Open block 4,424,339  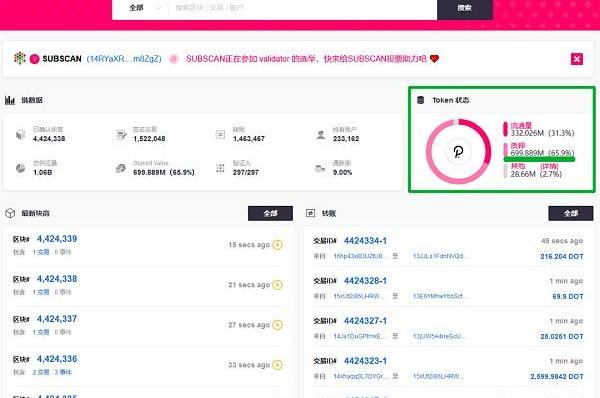[x=57, y=239]
